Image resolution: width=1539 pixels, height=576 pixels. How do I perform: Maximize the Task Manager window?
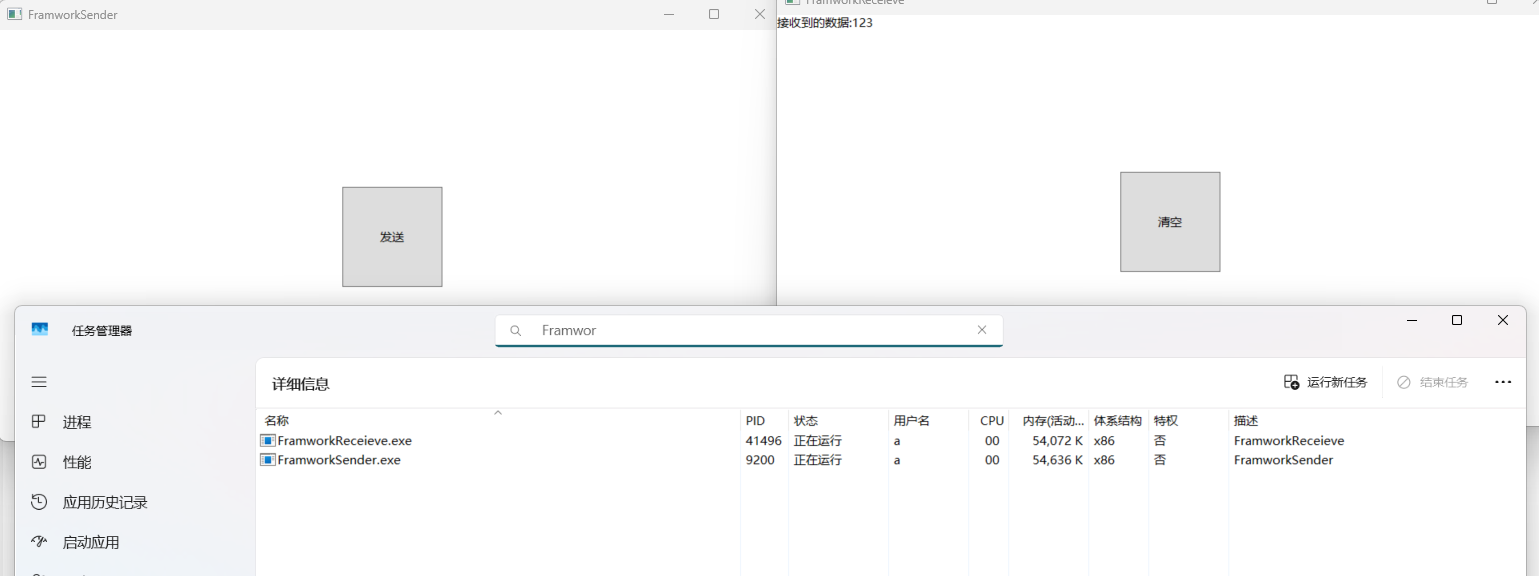pos(1457,320)
